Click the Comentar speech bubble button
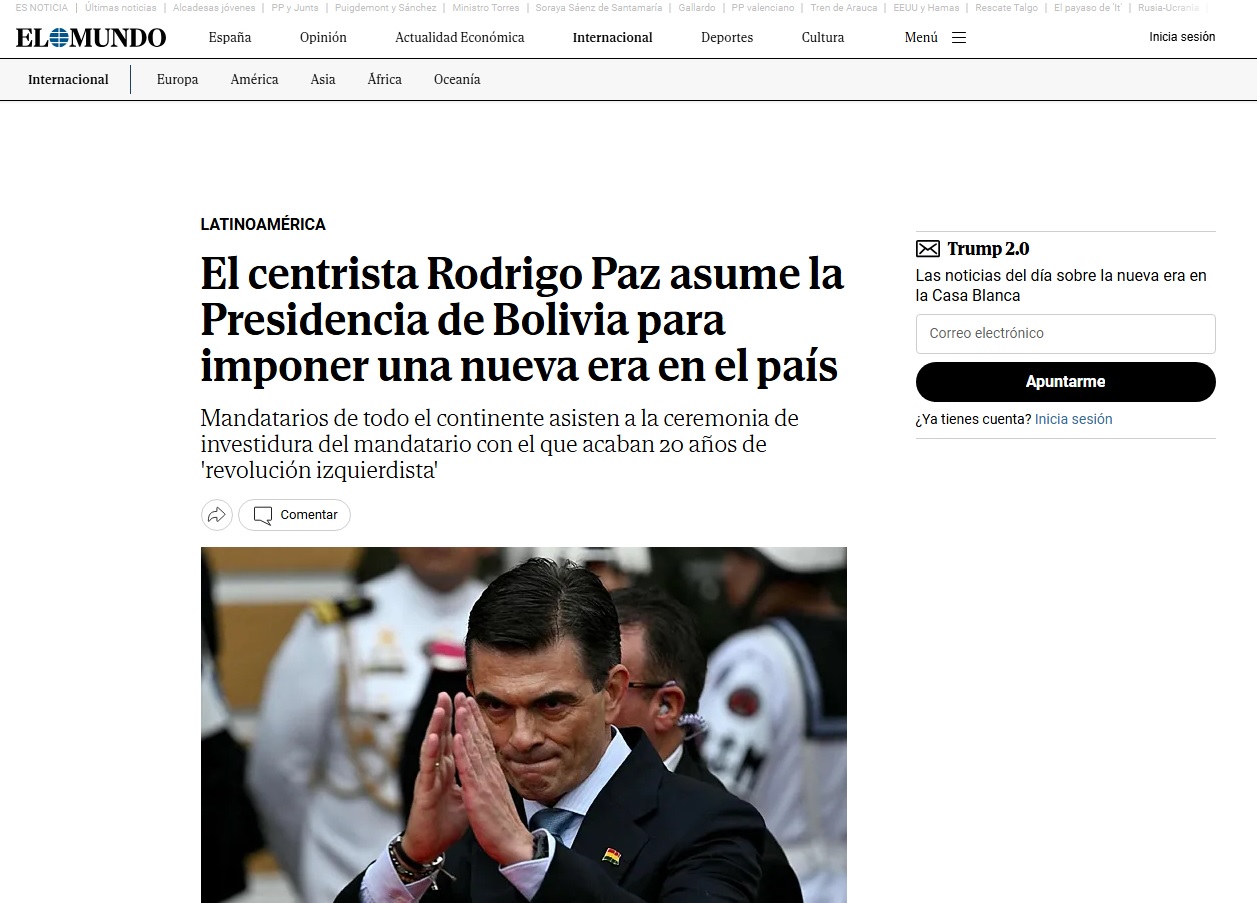1257x903 pixels. coord(294,515)
